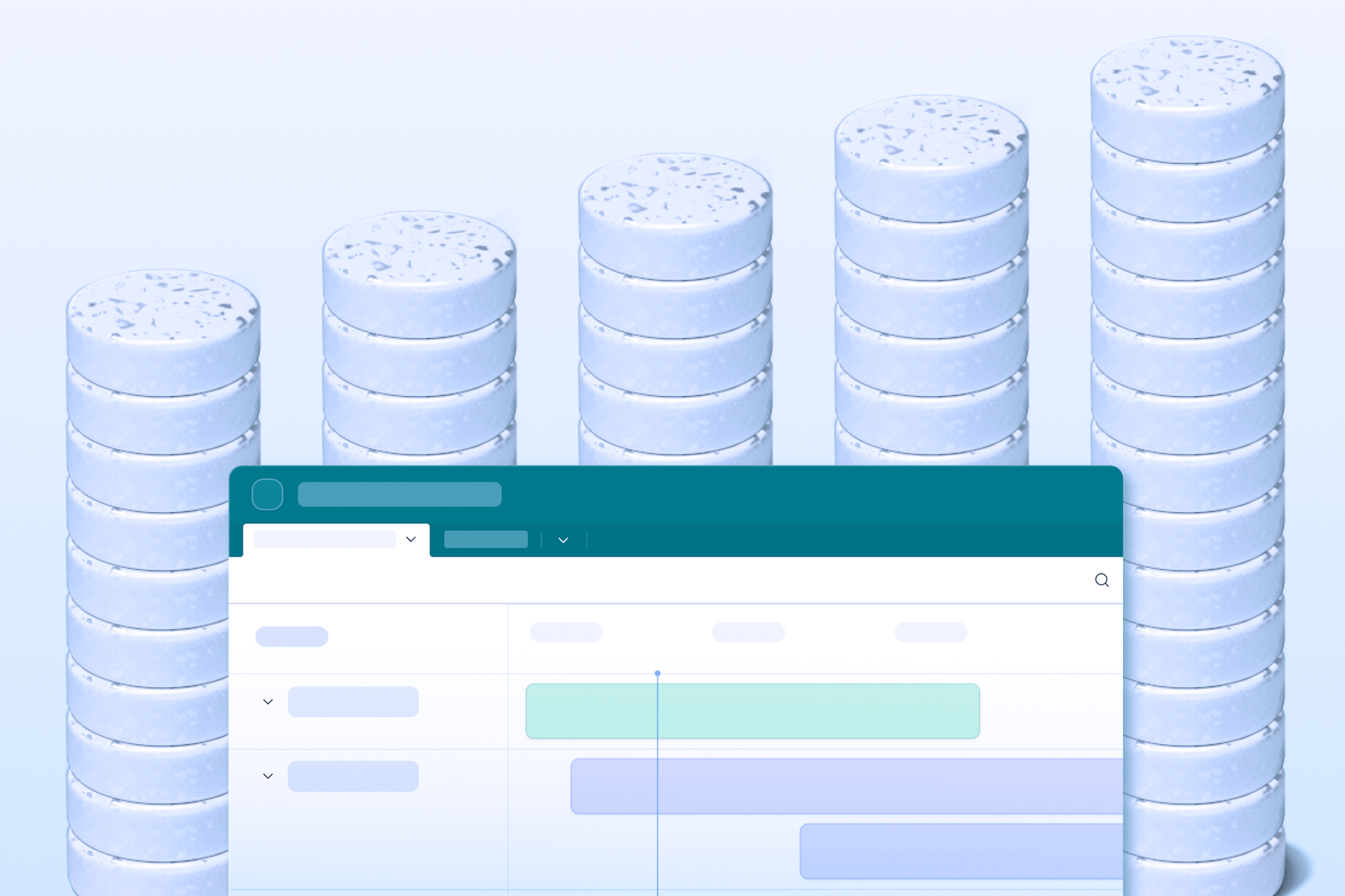This screenshot has width=1345, height=896.
Task: Collapse the first timeline row chevron
Action: click(268, 702)
